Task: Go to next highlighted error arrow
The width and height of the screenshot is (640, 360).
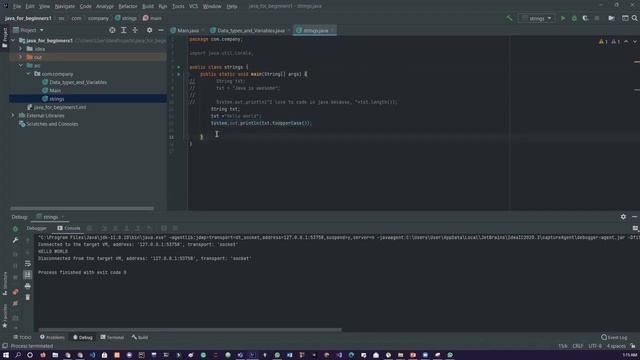Action: (x=635, y=42)
